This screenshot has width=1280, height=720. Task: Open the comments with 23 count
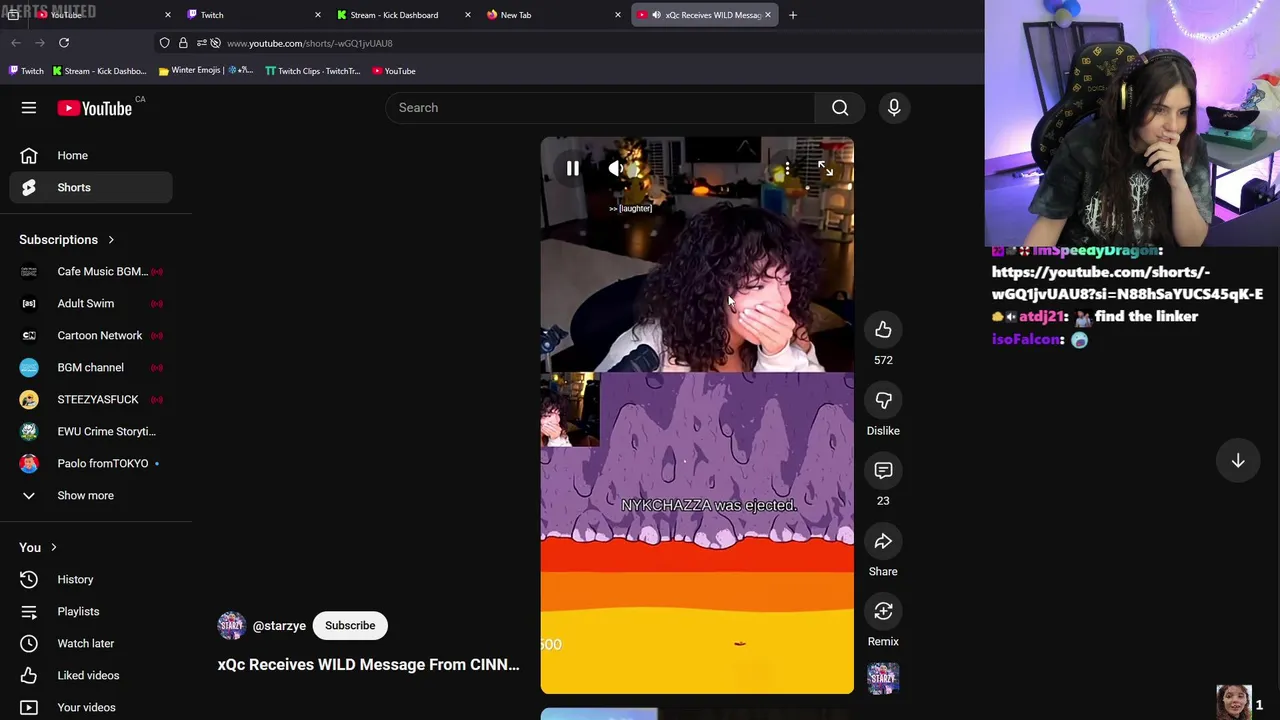click(x=883, y=471)
